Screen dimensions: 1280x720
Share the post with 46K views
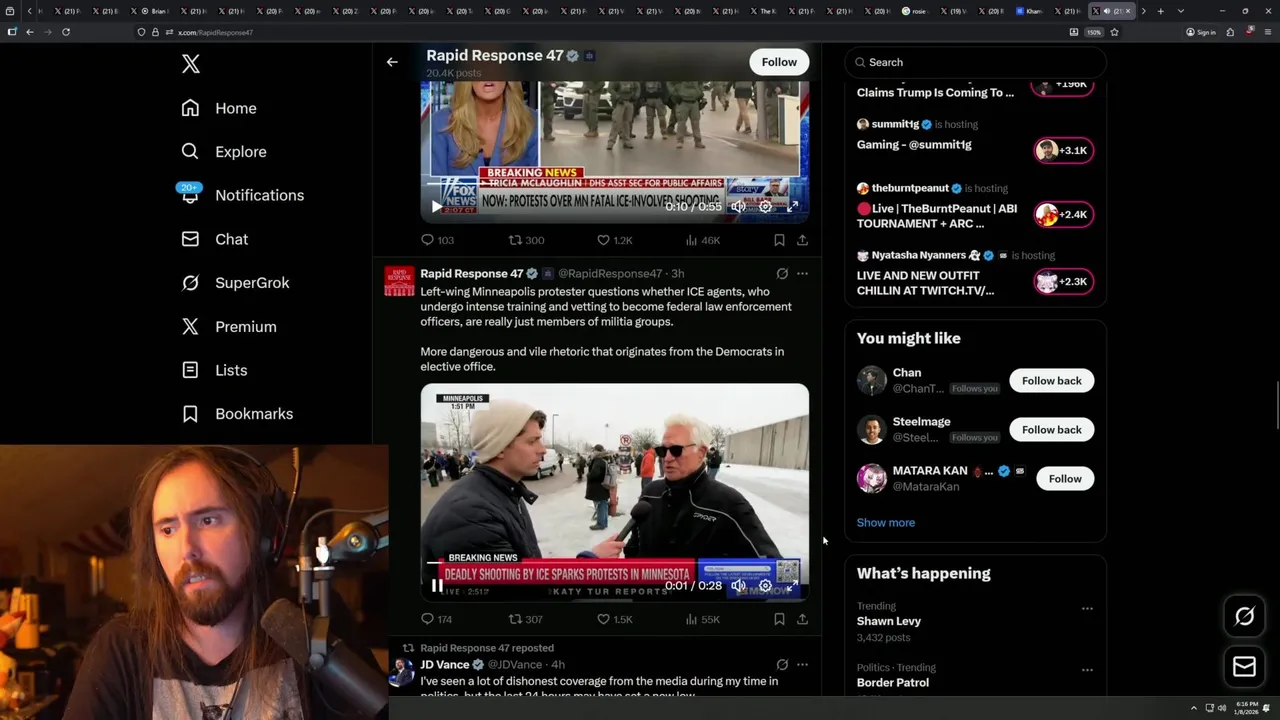tap(802, 240)
